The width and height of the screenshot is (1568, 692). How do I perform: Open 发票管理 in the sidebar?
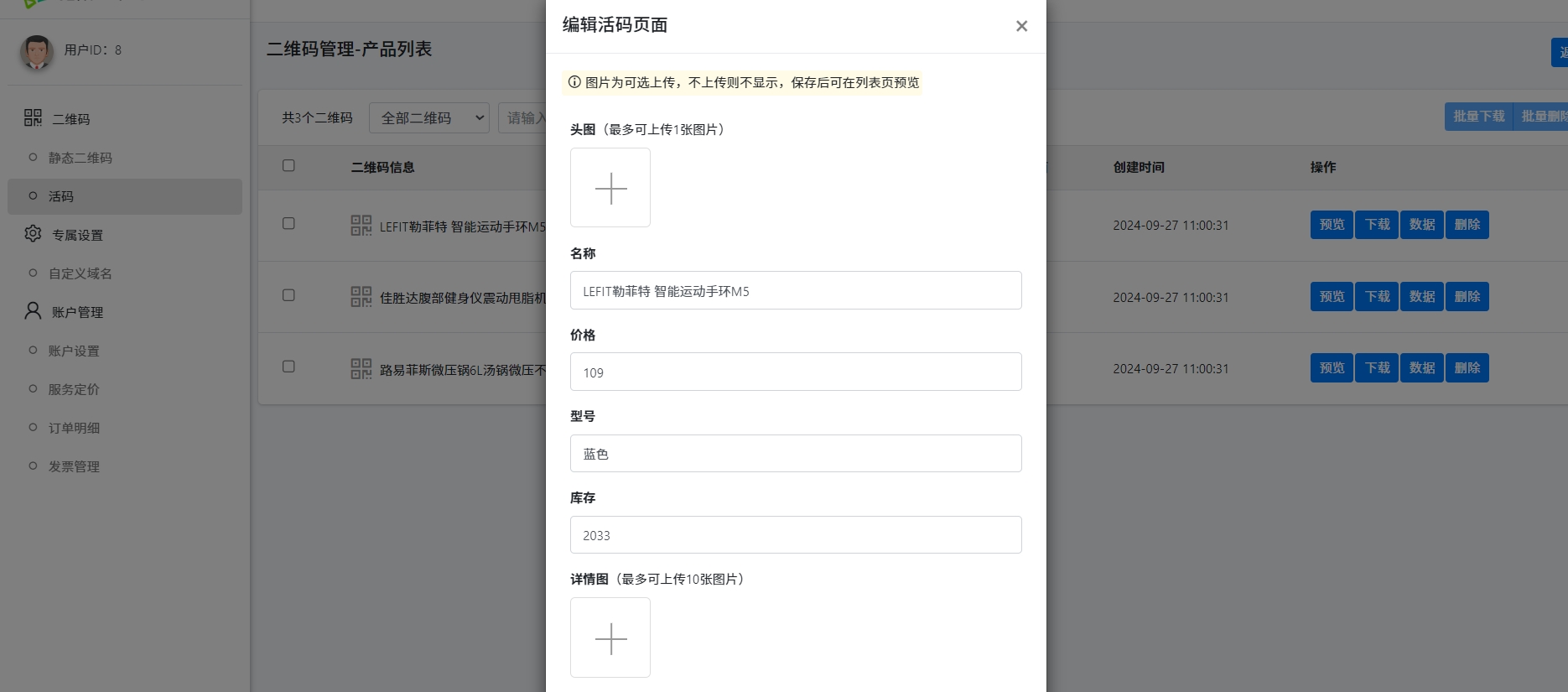(x=74, y=466)
